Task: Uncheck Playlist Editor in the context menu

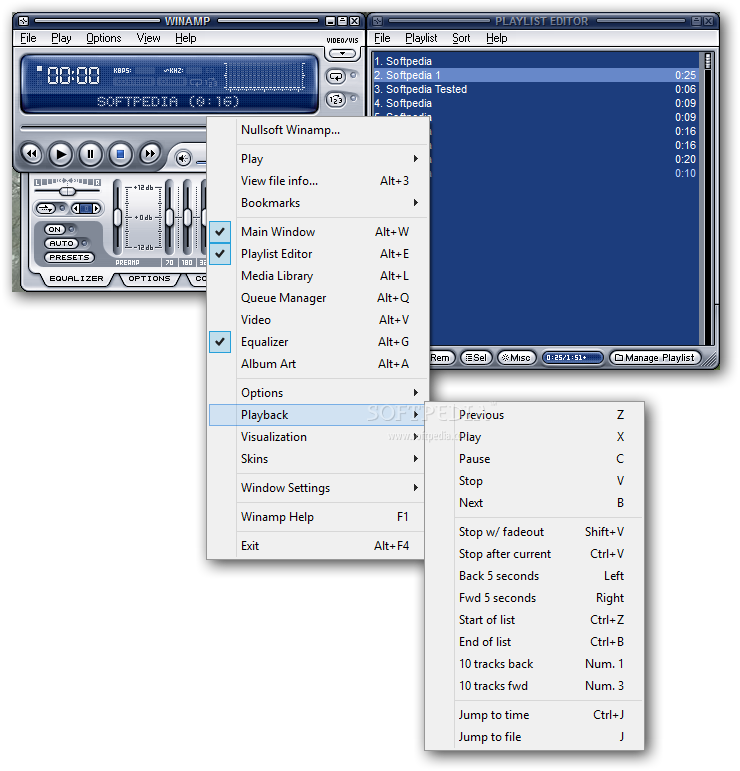Action: [317, 254]
